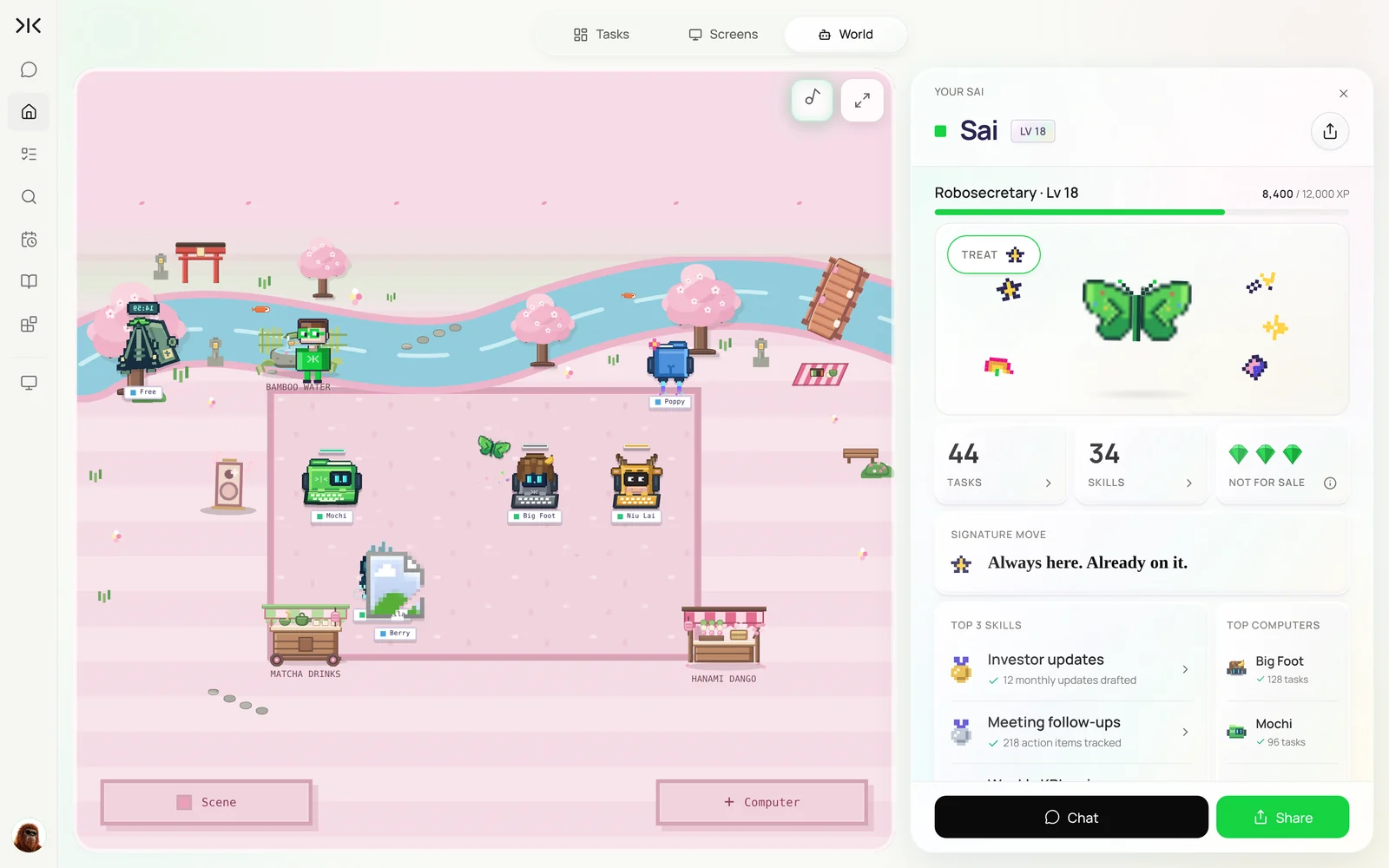Image resolution: width=1389 pixels, height=868 pixels.
Task: Click the share upload icon beside Sai
Action: pos(1329,131)
